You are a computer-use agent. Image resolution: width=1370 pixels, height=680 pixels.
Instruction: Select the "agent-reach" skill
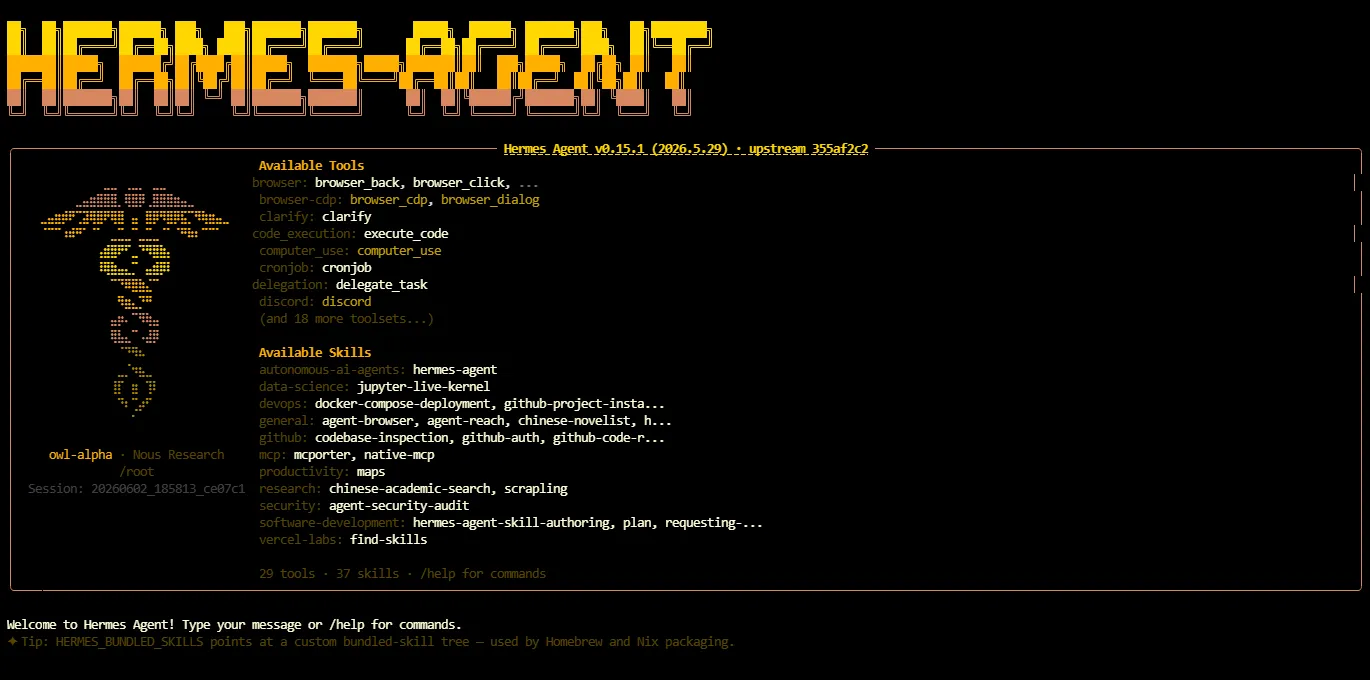tap(465, 421)
